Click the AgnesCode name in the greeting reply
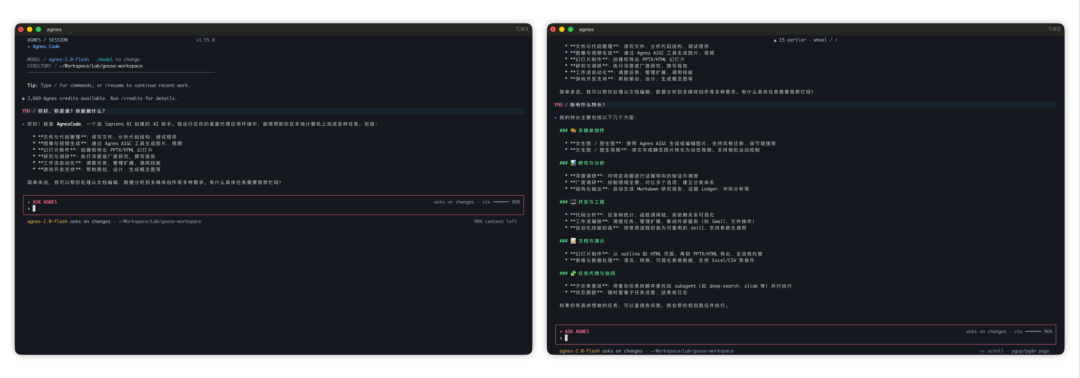 [70, 124]
